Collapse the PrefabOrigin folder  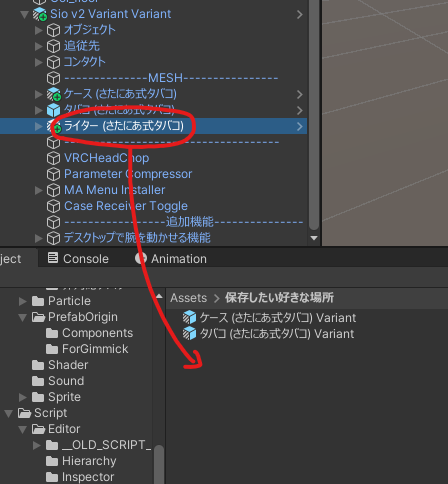23,317
